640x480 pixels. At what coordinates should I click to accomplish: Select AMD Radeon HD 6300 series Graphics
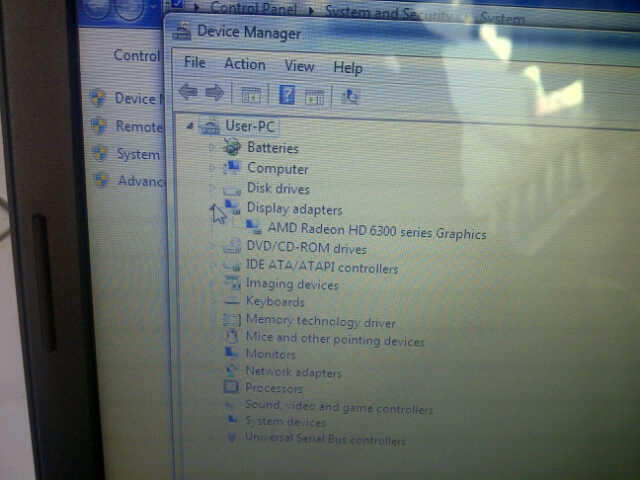377,231
